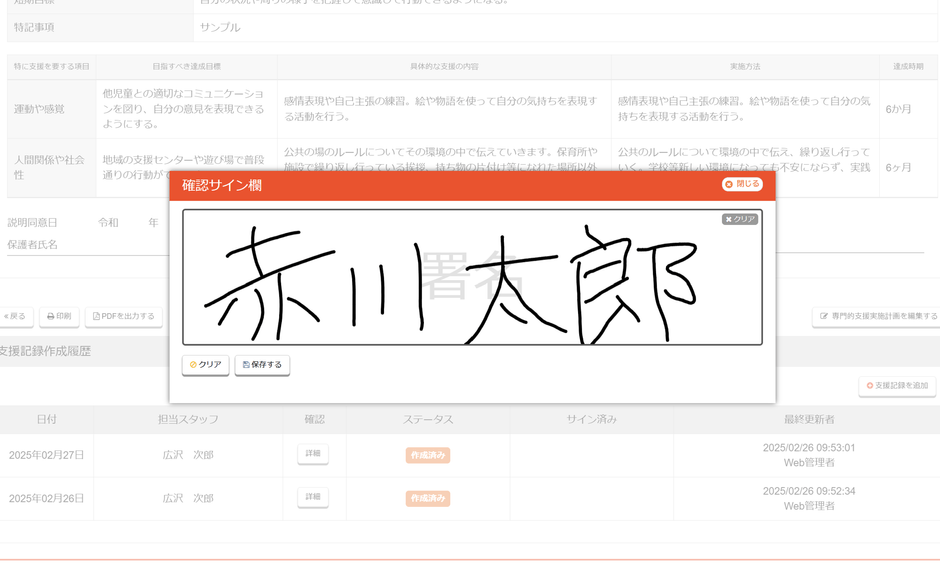This screenshot has width=940, height=565.
Task: Click the 担当スタッフ column header
Action: (x=188, y=419)
